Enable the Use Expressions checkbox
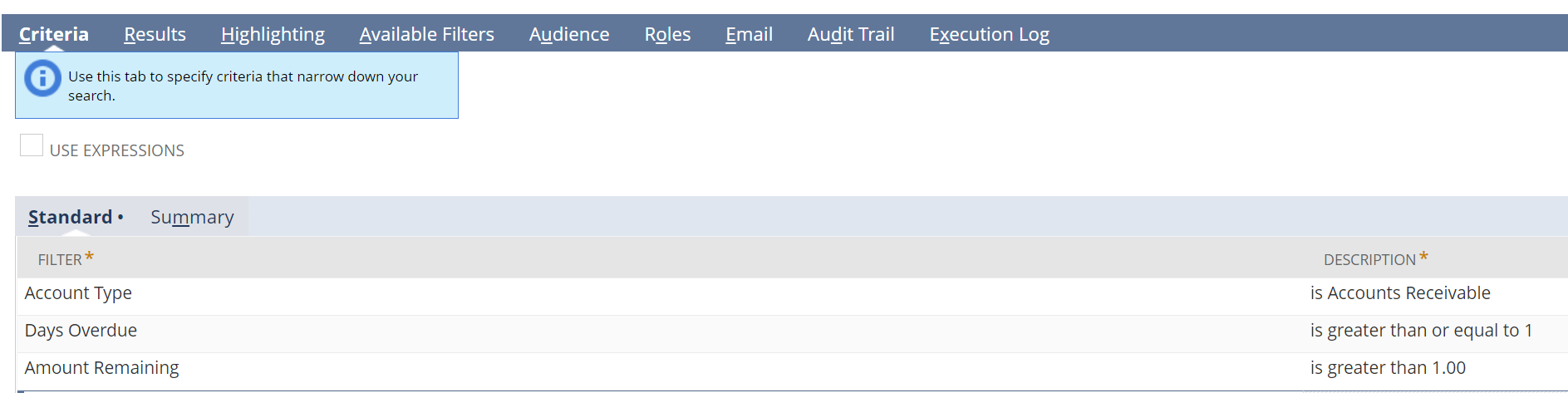Screen dimensions: 1568x393 tap(32, 145)
